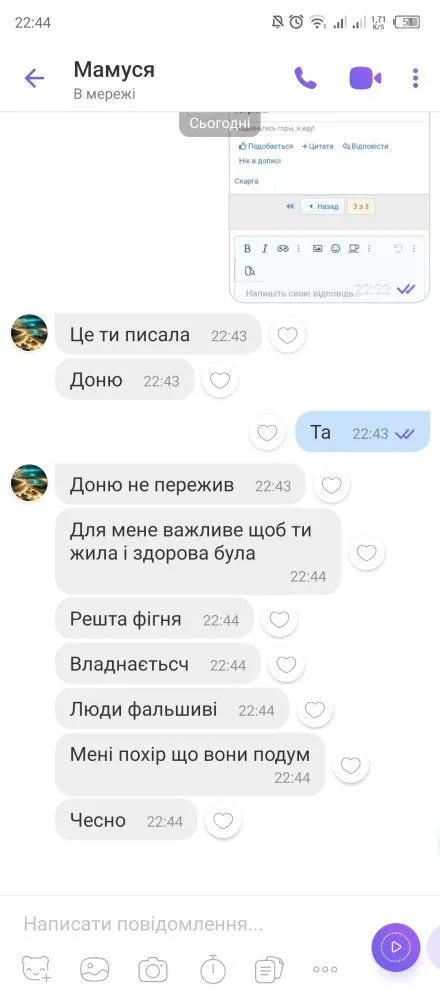Image resolution: width=440 pixels, height=1000 pixels.
Task: Like the message 'Решта фігня'
Action: [x=279, y=619]
